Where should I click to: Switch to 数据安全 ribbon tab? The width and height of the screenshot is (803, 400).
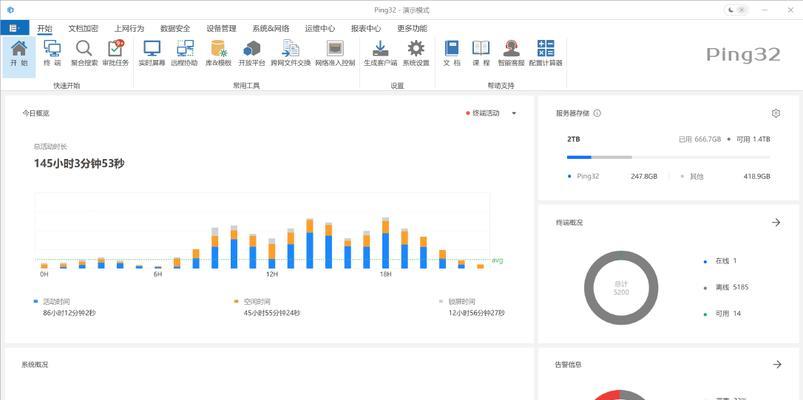[x=175, y=28]
